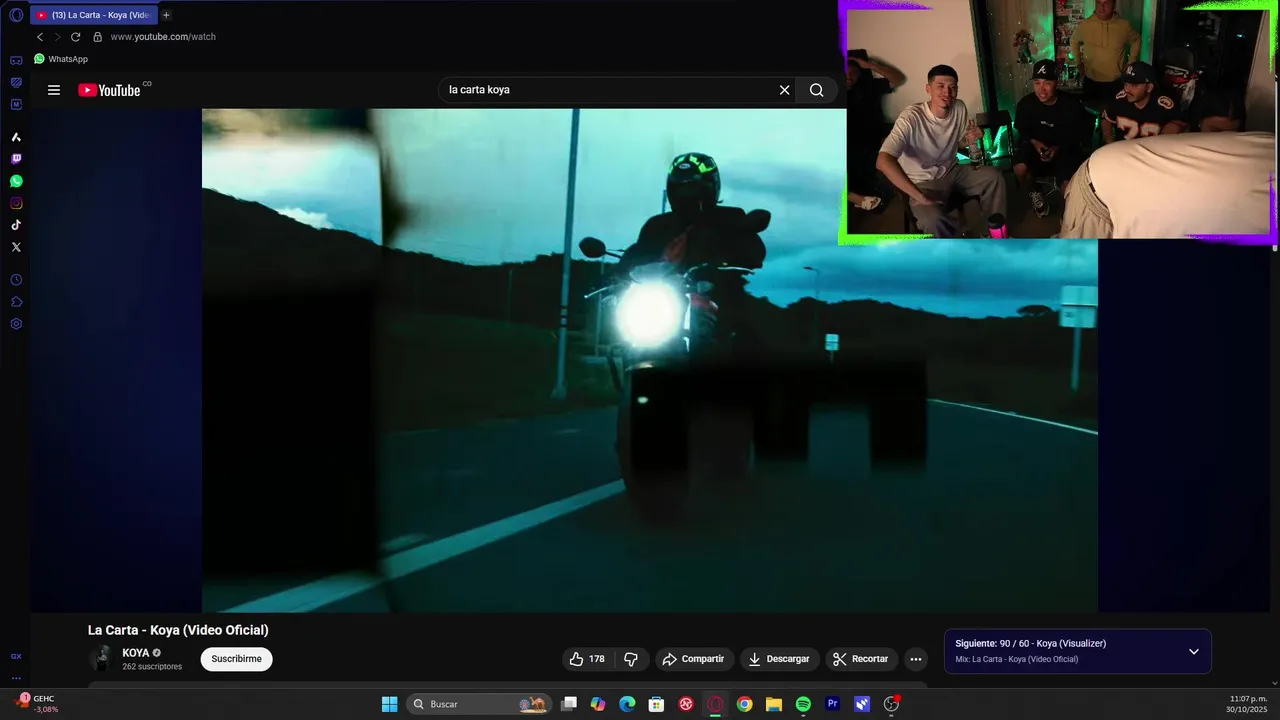Viewport: 1280px width, 720px height.
Task: Click Suscribirme to subscribe to KOYA
Action: (x=237, y=659)
